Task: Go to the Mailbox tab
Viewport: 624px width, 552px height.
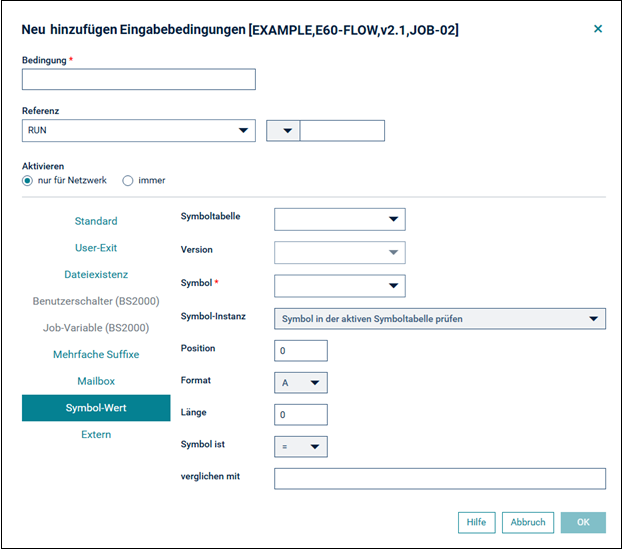Action: [96, 381]
